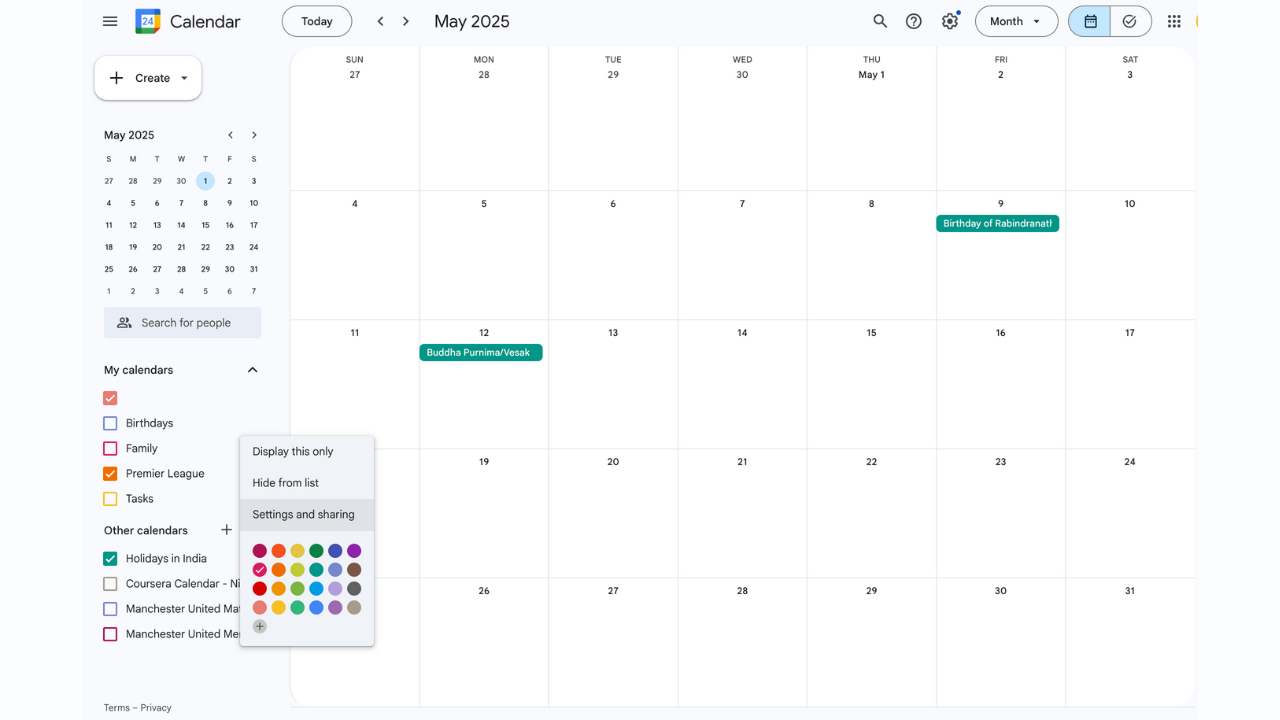
Task: Go to next month in main toolbar
Action: 406,21
